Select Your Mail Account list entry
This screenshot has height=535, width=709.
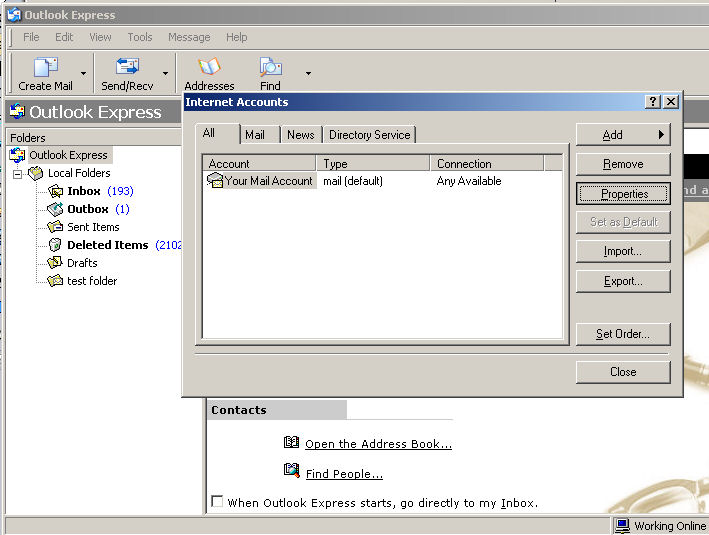click(268, 181)
